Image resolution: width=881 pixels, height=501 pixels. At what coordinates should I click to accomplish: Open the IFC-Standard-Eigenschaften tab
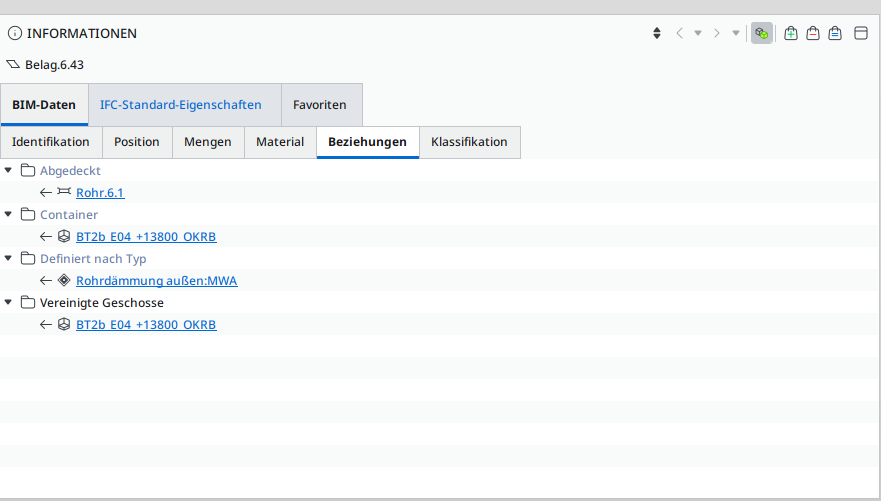point(185,104)
